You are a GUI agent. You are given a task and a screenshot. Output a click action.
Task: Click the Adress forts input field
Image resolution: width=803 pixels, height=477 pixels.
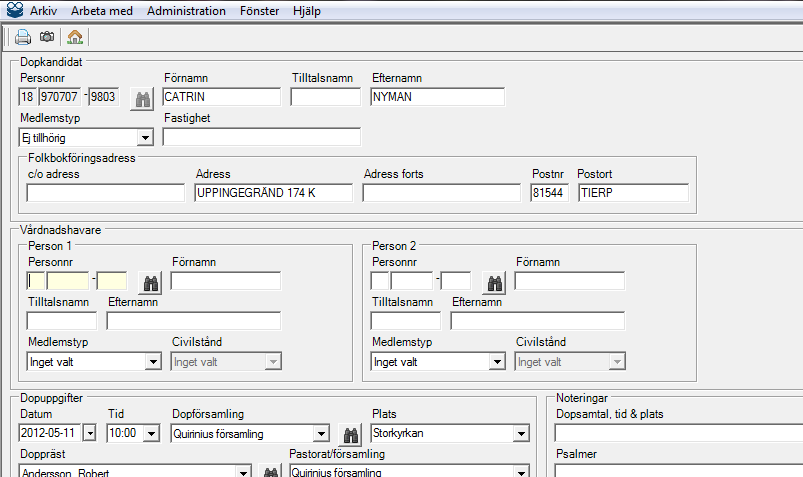point(441,193)
